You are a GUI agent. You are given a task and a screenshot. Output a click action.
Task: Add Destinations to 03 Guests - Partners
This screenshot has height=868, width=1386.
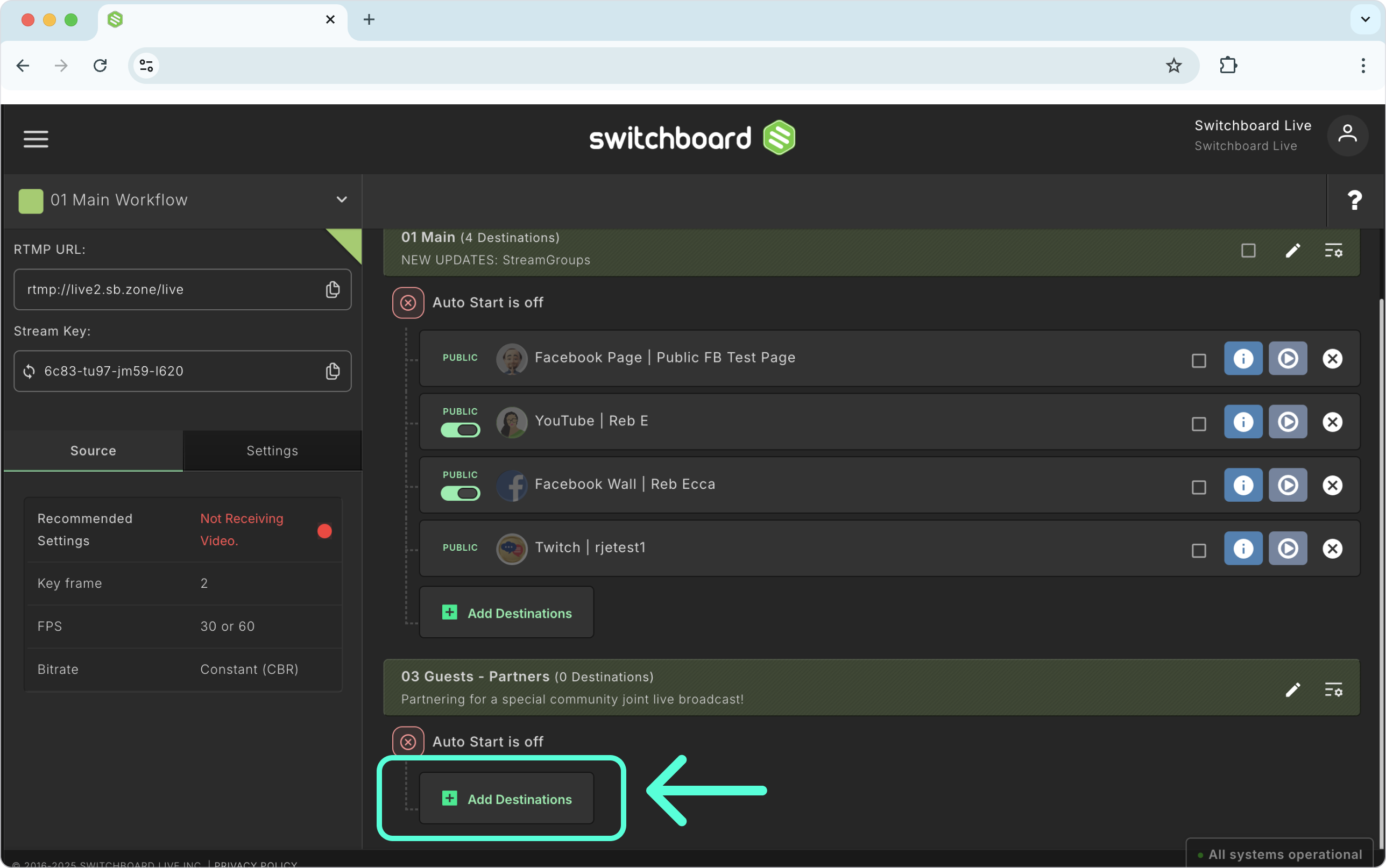point(506,799)
